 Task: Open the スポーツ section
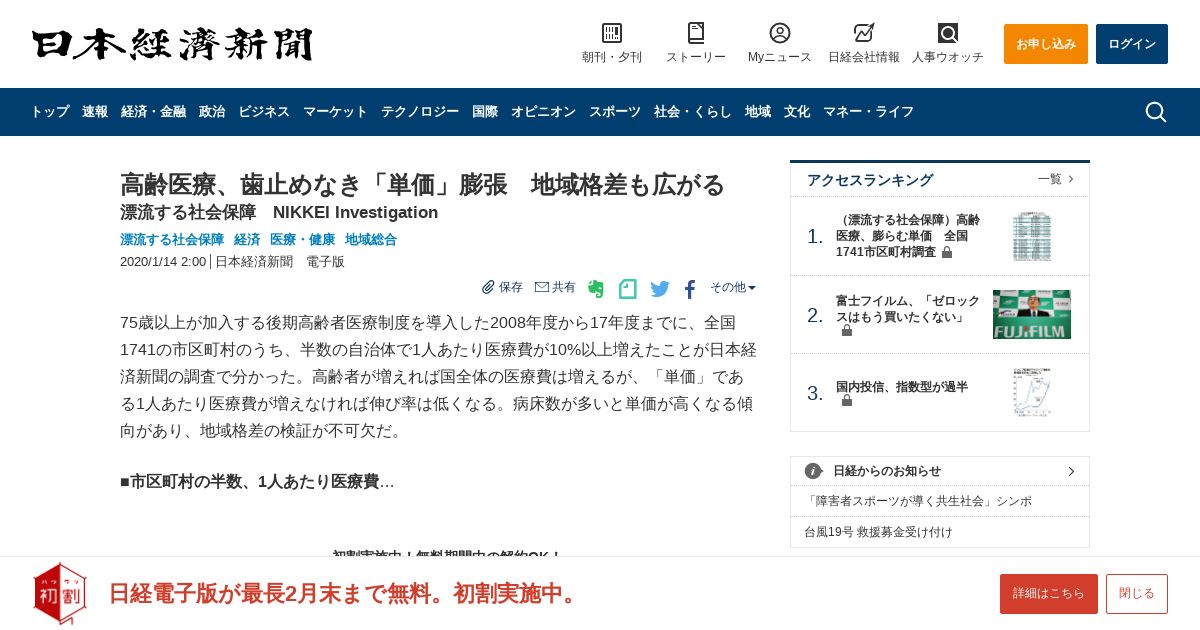click(615, 112)
